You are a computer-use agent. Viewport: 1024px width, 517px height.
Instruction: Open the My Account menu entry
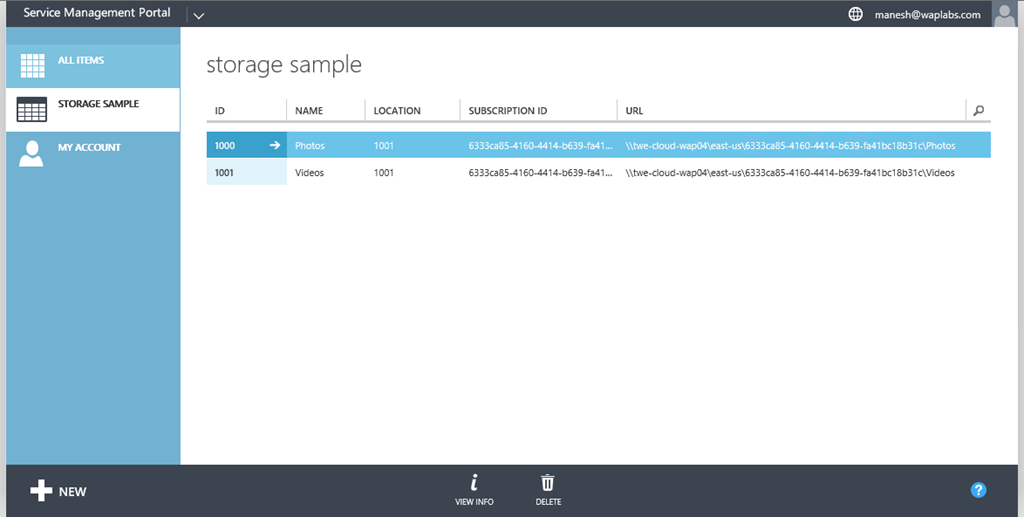(89, 148)
